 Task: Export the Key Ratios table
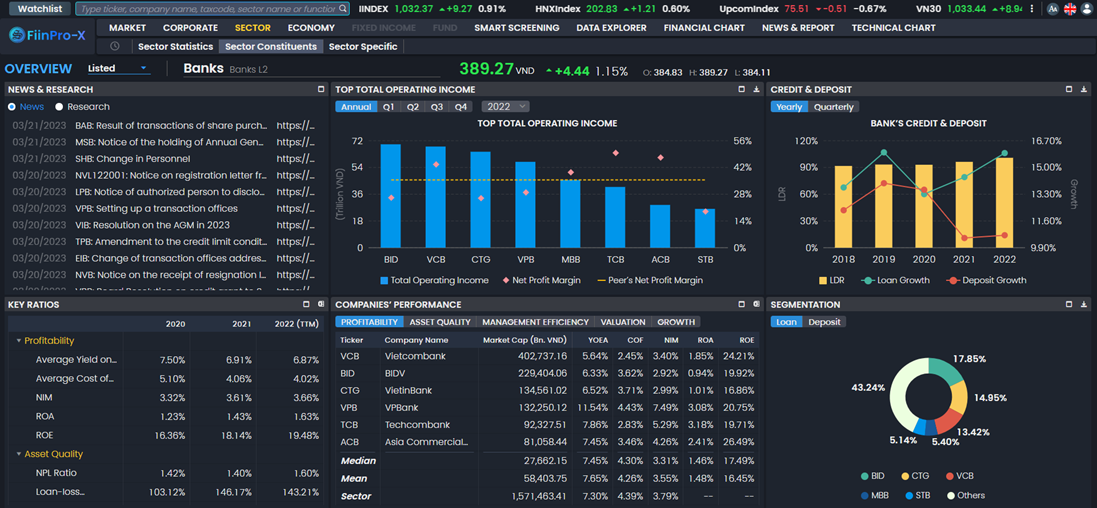[x=321, y=304]
